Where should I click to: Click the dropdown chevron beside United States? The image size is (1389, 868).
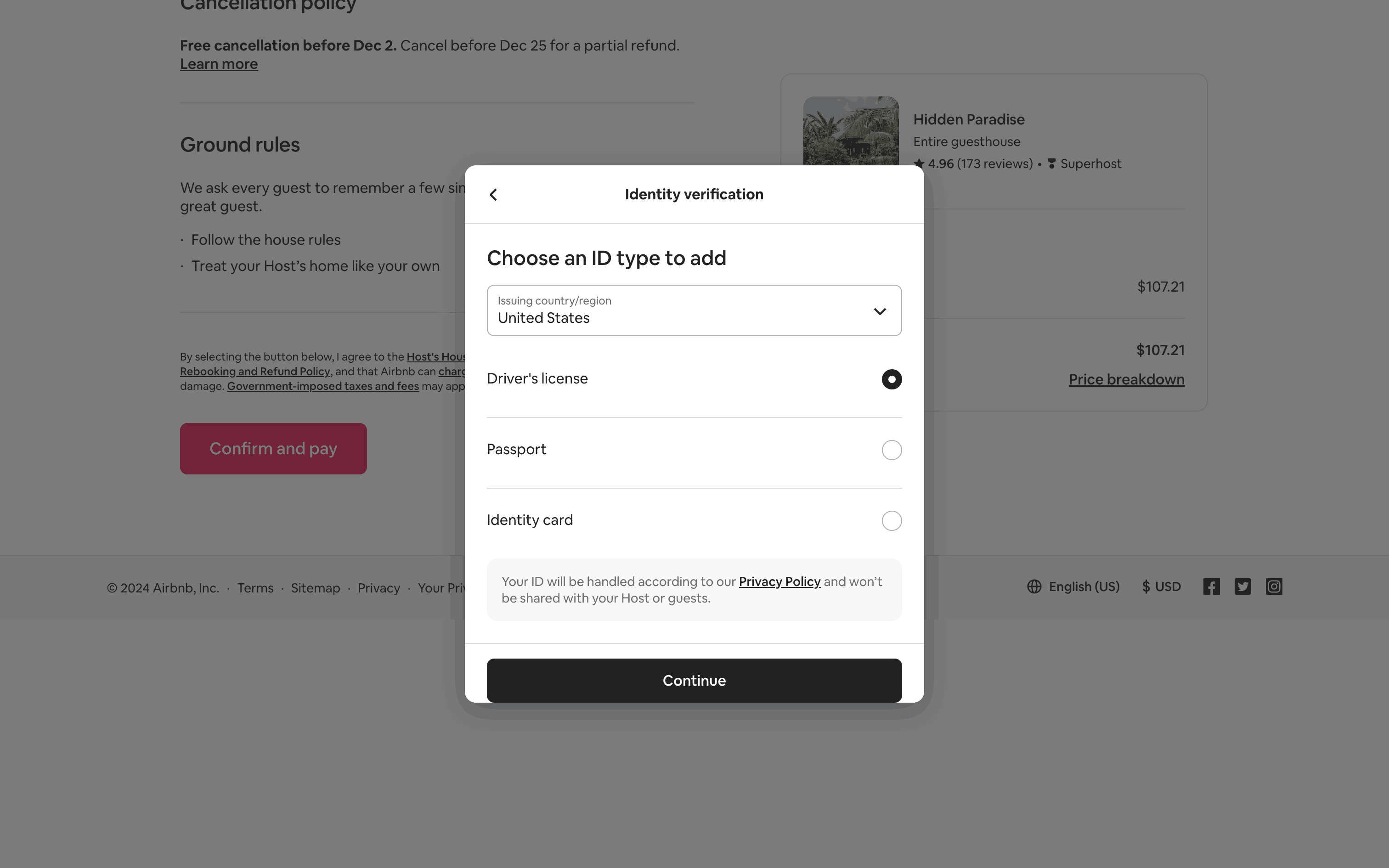click(x=879, y=311)
